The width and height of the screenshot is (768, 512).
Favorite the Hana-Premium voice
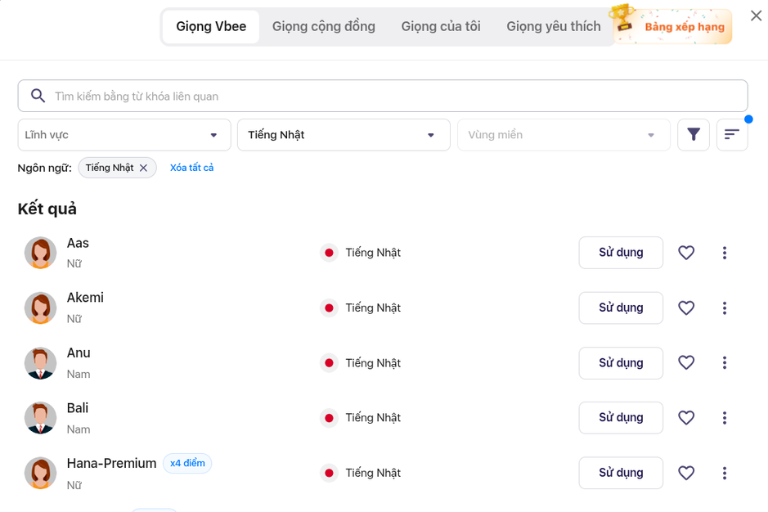click(686, 473)
